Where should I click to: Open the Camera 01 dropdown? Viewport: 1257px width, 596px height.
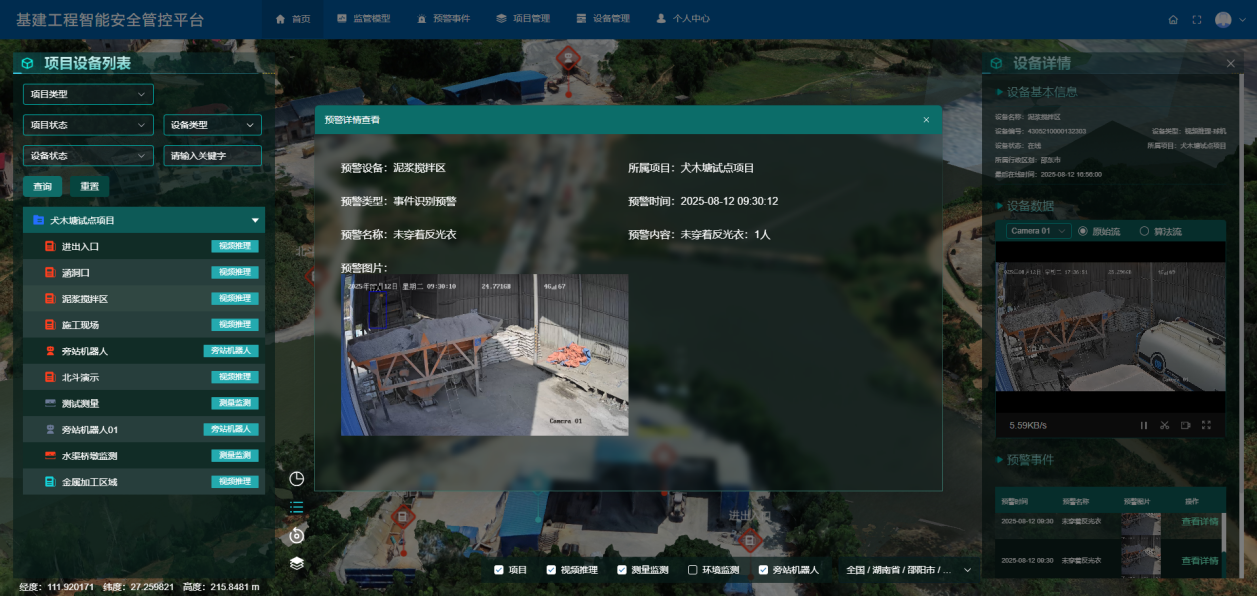[1038, 231]
